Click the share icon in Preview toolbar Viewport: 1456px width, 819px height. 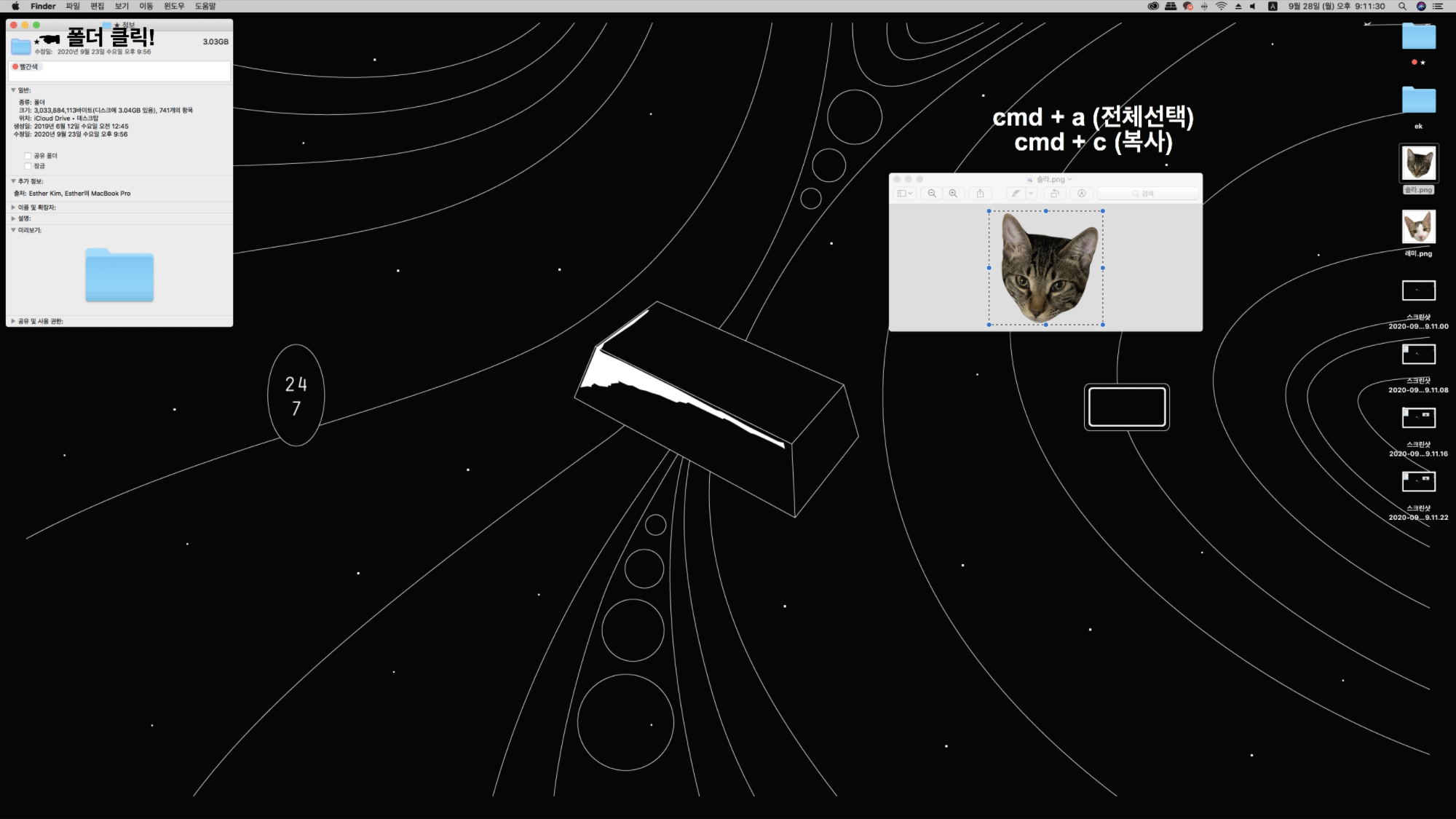[x=980, y=194]
